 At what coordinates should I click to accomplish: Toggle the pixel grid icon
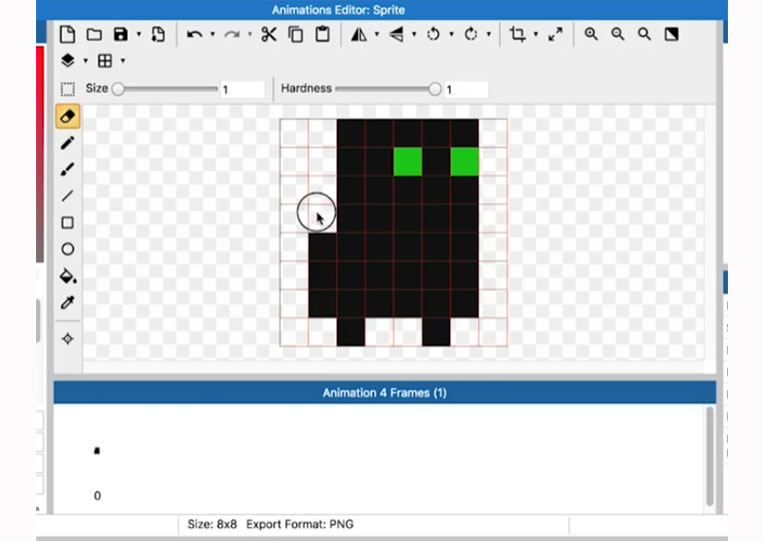(105, 61)
